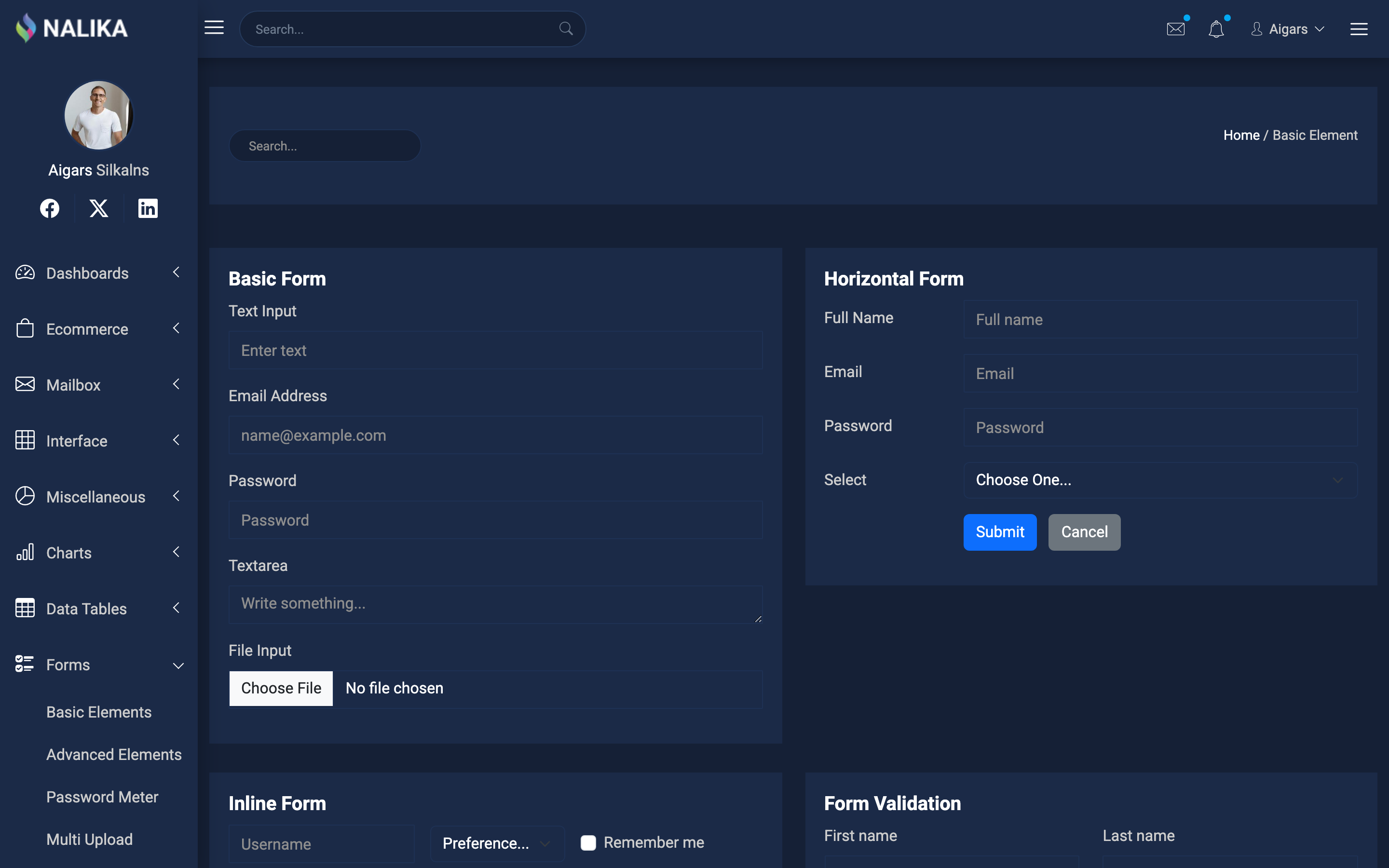The width and height of the screenshot is (1389, 868).
Task: Click the top bar Search field
Action: (x=412, y=29)
